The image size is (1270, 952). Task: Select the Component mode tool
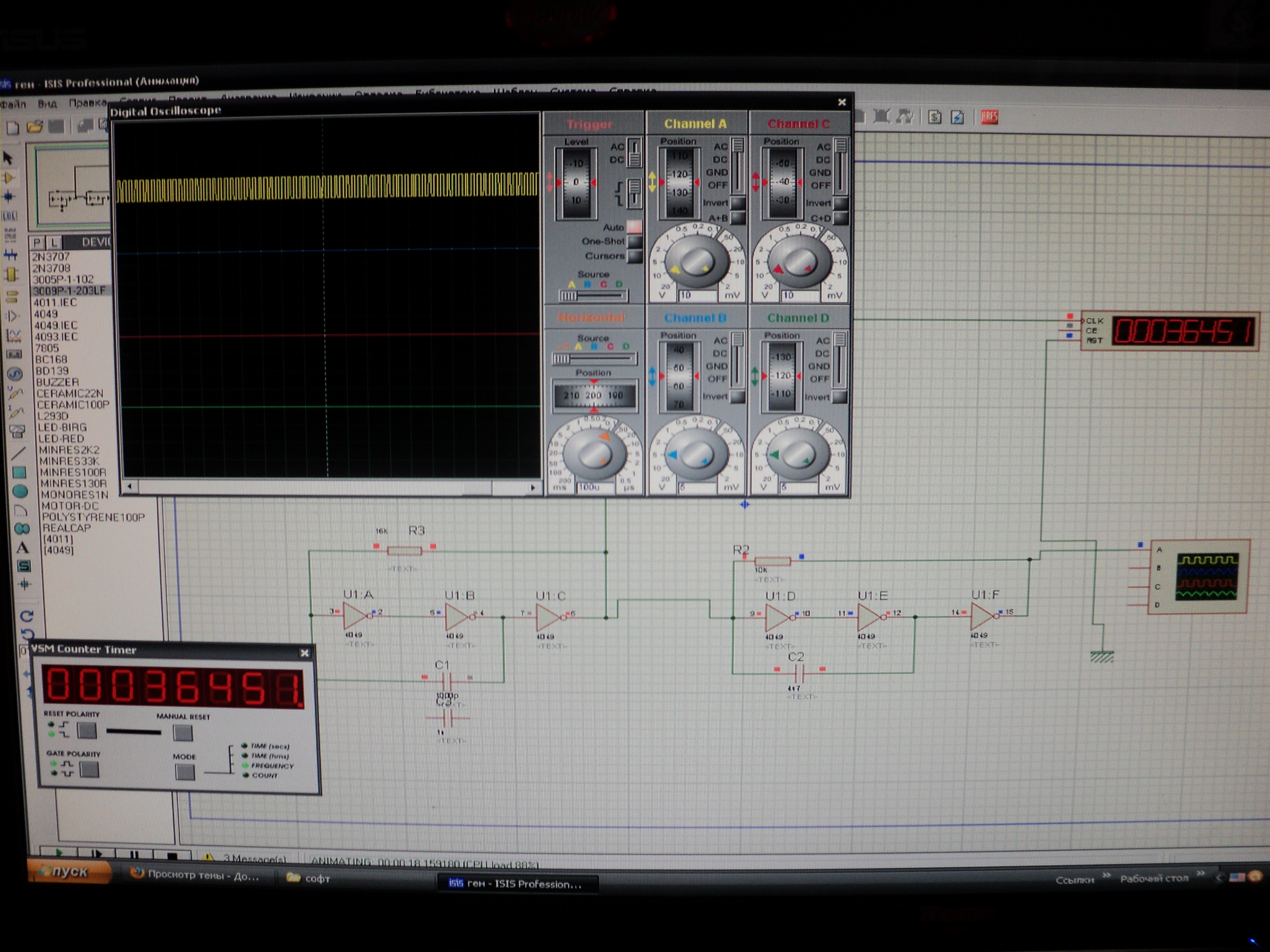pos(9,178)
